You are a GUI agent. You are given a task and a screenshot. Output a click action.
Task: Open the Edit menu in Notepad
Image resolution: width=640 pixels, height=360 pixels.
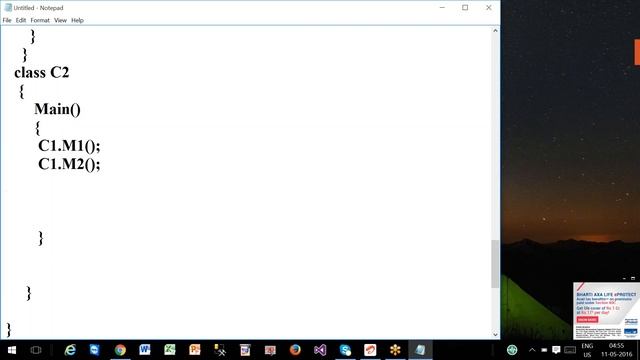pyautogui.click(x=21, y=20)
